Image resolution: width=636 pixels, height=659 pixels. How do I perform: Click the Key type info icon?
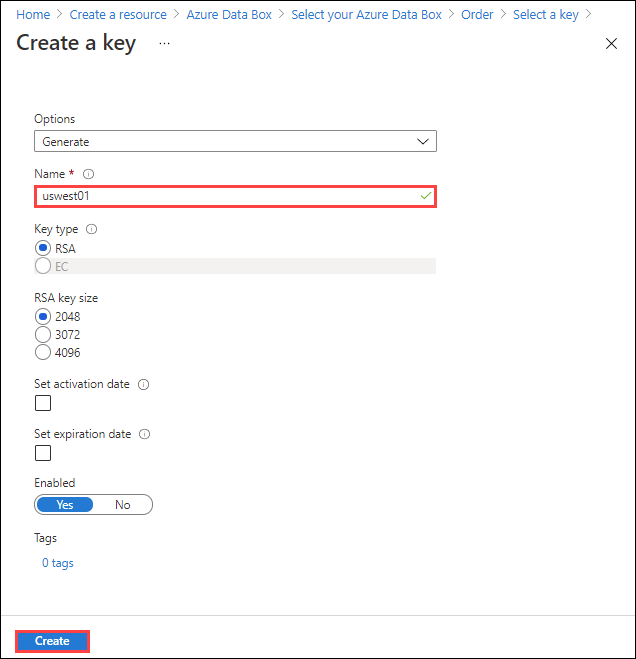(91, 229)
